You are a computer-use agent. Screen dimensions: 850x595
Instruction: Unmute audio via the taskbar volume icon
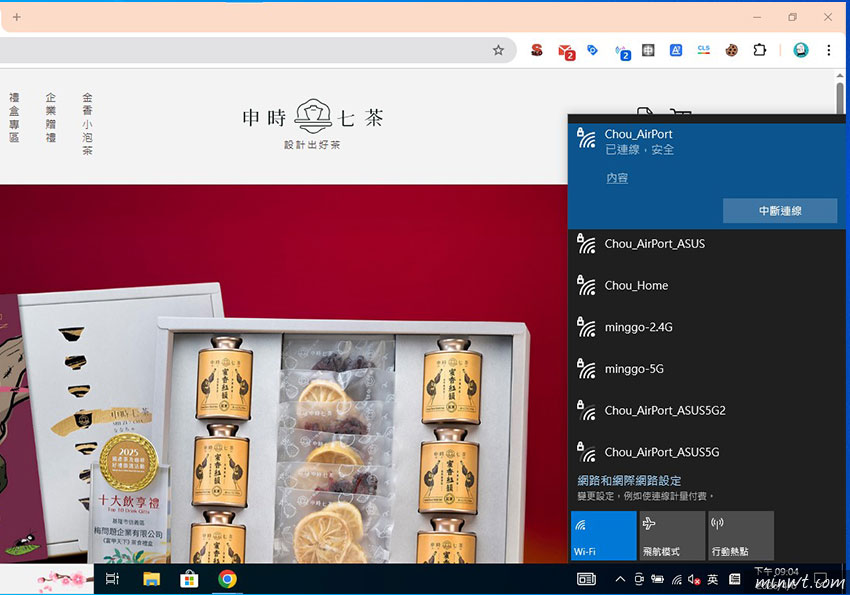click(693, 578)
